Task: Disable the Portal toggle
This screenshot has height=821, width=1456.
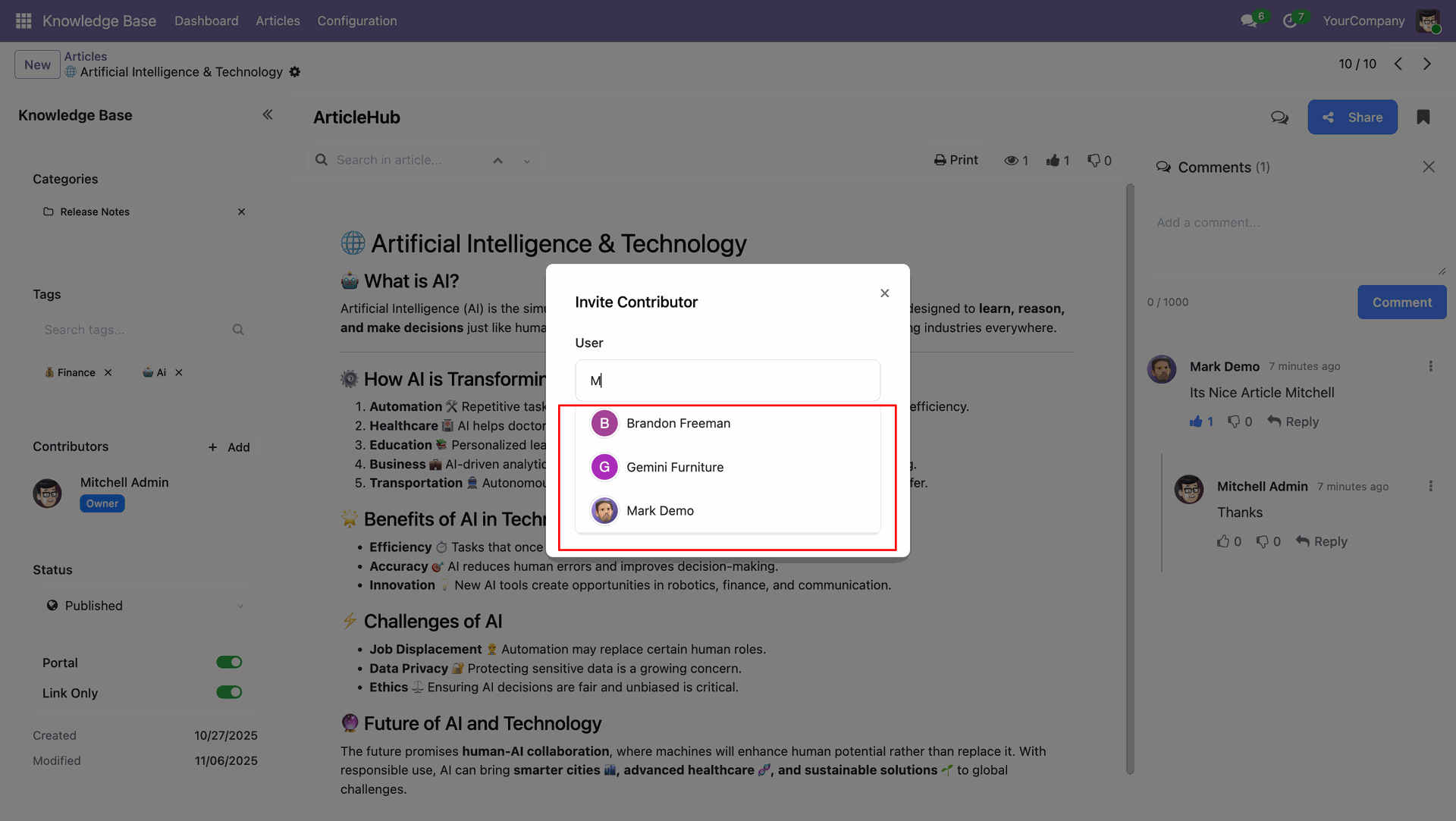Action: tap(229, 663)
